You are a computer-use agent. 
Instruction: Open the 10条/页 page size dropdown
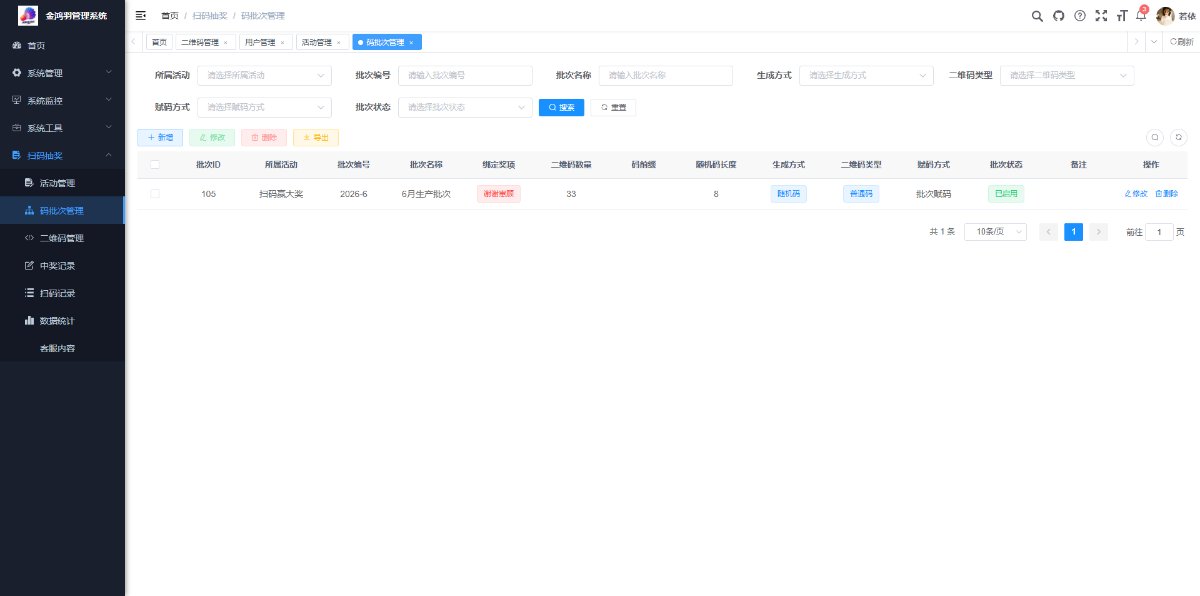pyautogui.click(x=995, y=232)
